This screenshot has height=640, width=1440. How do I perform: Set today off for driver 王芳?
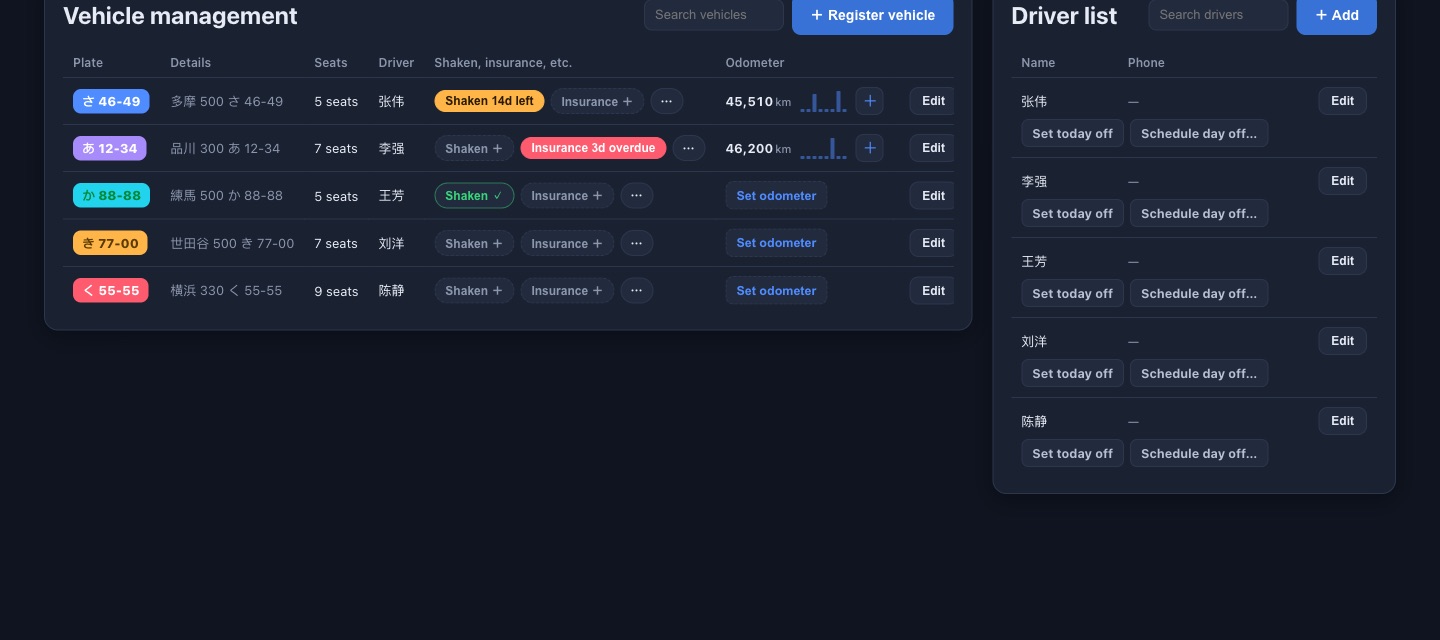tap(1072, 293)
